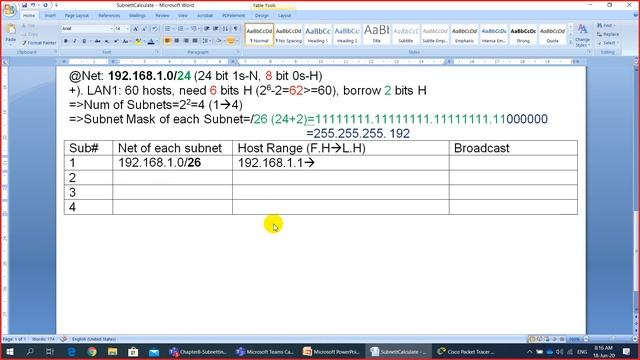The width and height of the screenshot is (640, 360).
Task: Show or hide paragraph marks
Action: (236, 29)
